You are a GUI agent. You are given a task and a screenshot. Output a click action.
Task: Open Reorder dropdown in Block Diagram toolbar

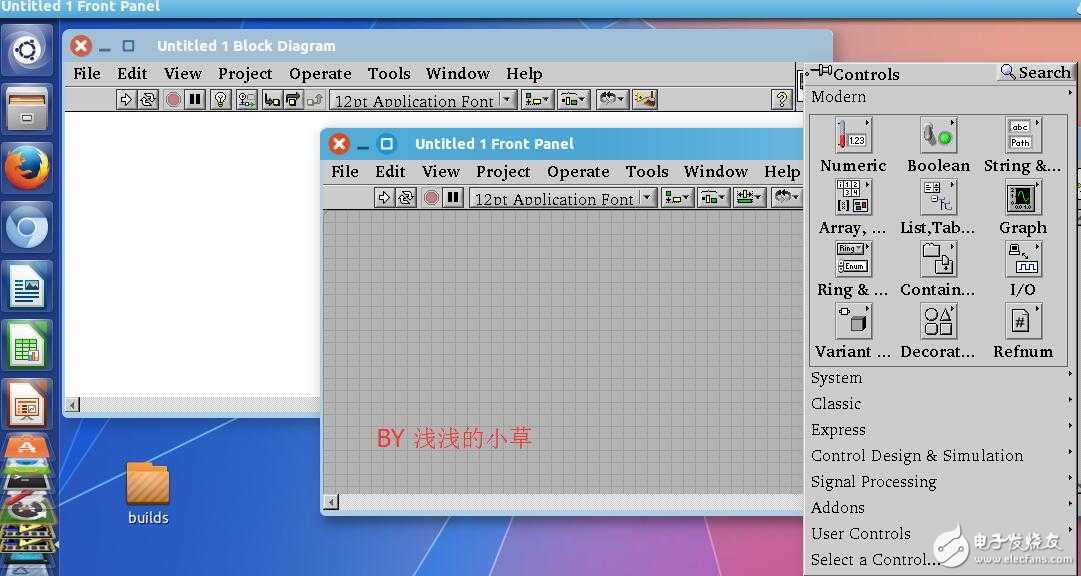click(612, 100)
